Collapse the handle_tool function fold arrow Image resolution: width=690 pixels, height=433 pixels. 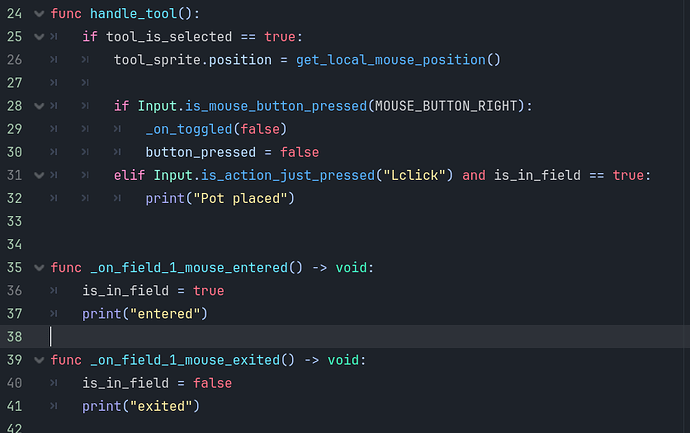click(x=39, y=14)
